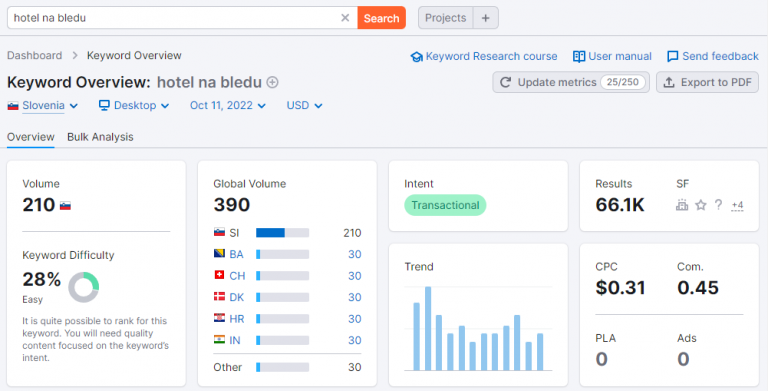Open the Slovenia country dropdown
The height and width of the screenshot is (391, 768).
[43, 105]
